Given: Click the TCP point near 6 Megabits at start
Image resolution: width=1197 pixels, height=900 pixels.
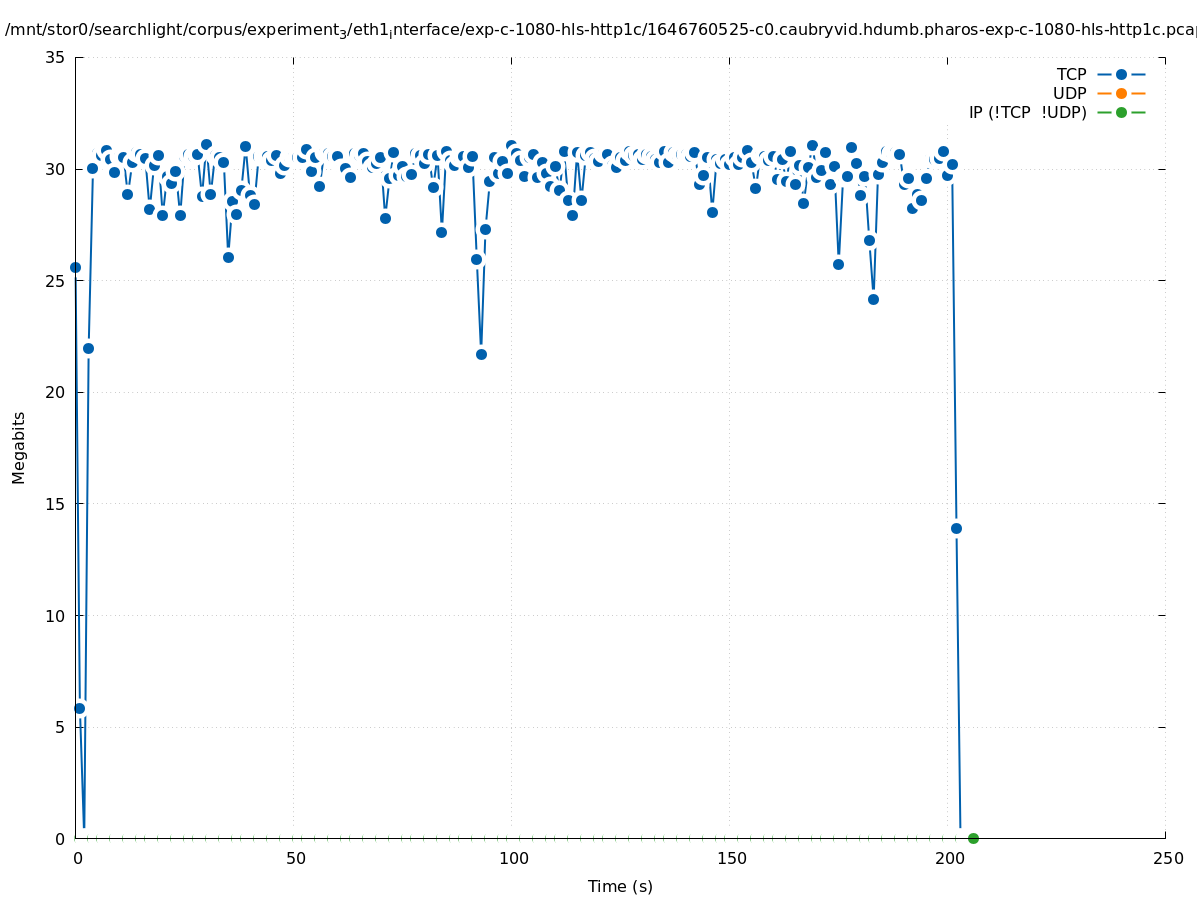Looking at the screenshot, I should click(x=80, y=708).
